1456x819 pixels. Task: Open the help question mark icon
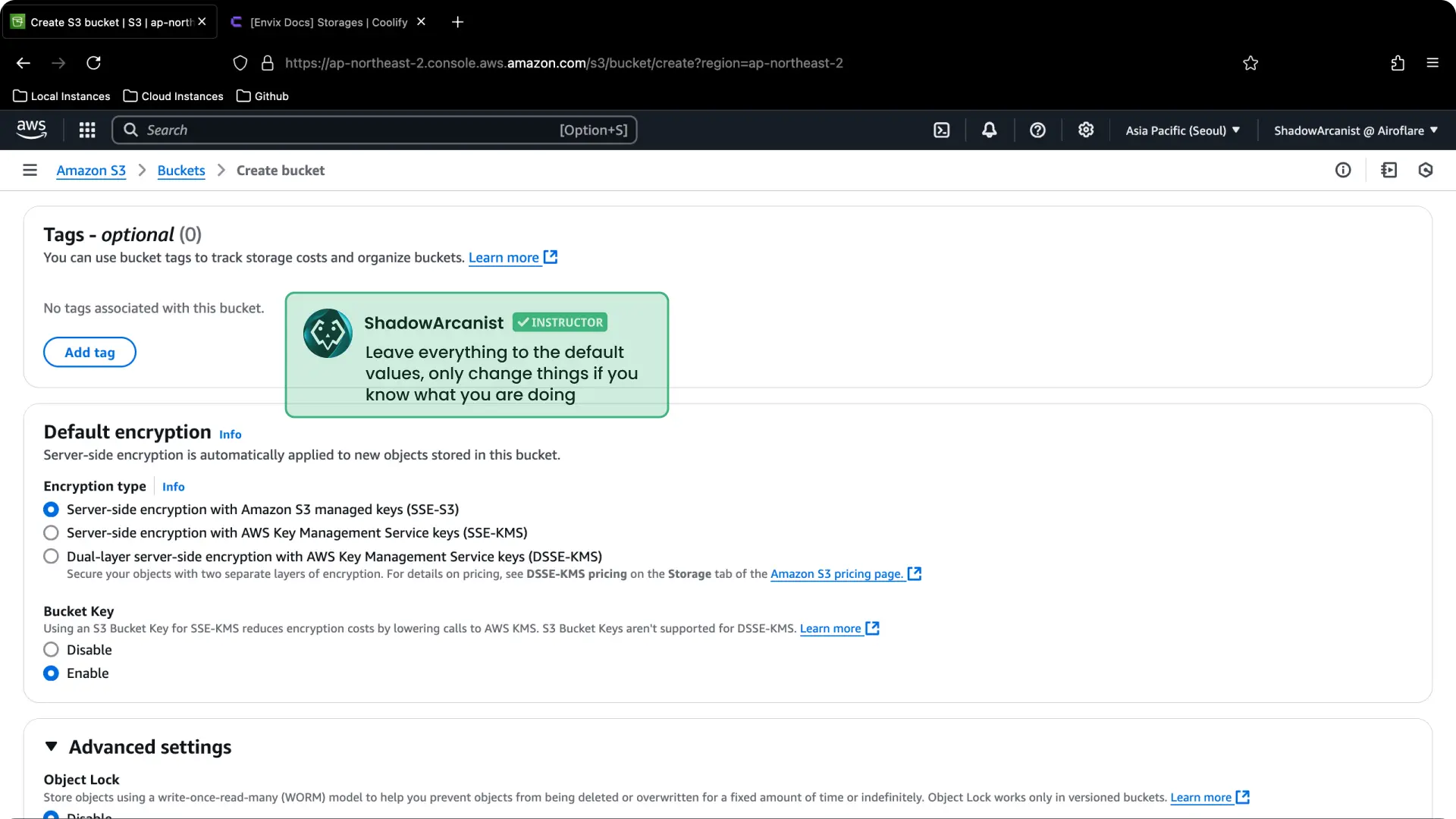[1037, 130]
